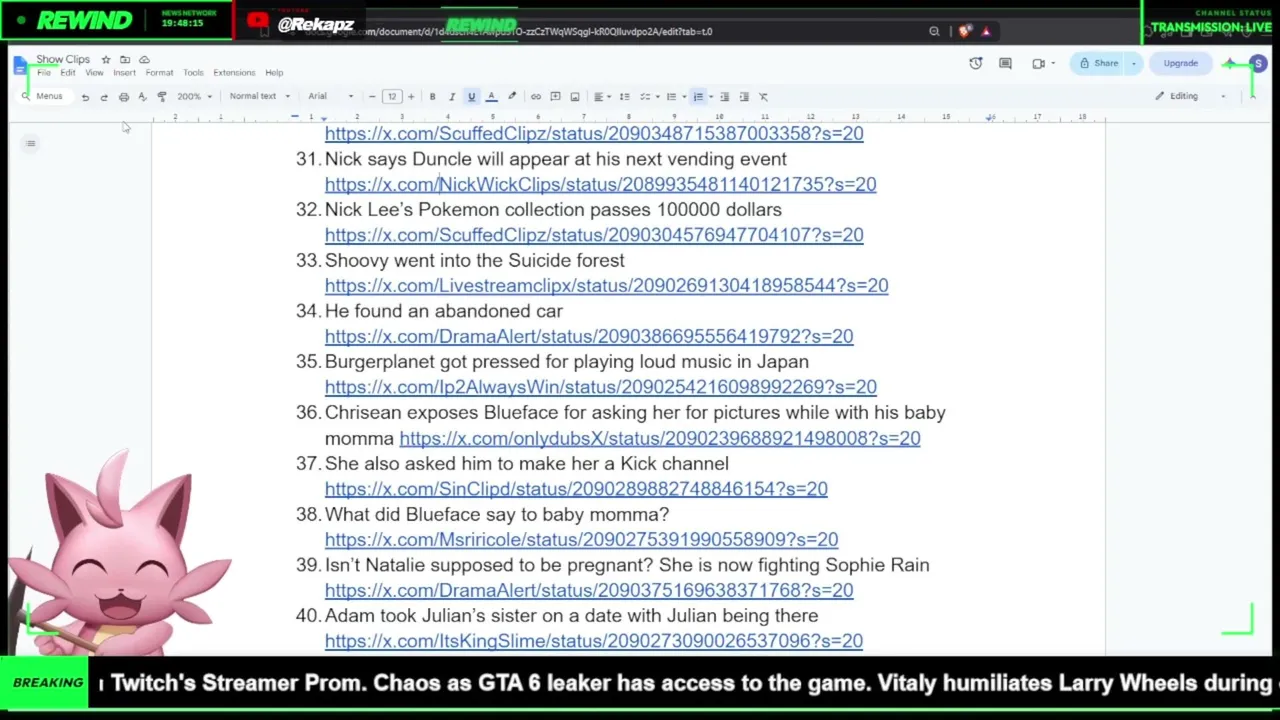Image resolution: width=1280 pixels, height=720 pixels.
Task: Open the Normal text style dropdown
Action: tap(259, 97)
